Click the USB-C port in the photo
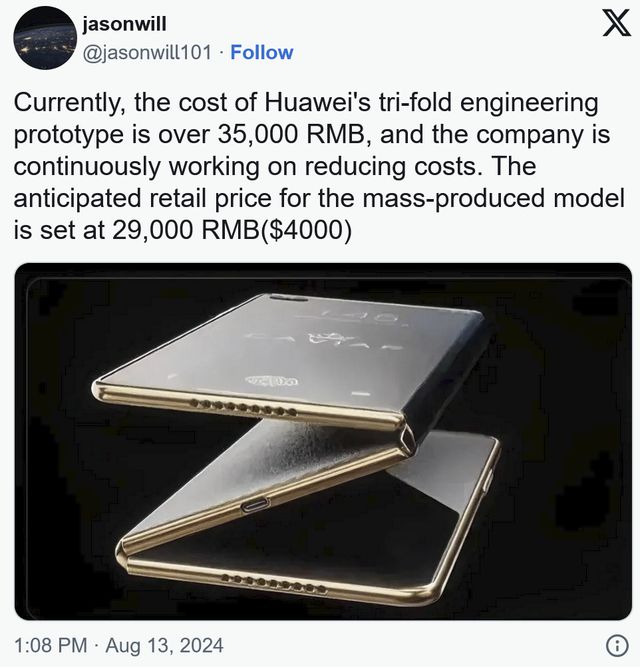Viewport: 640px width, 667px height. (256, 505)
